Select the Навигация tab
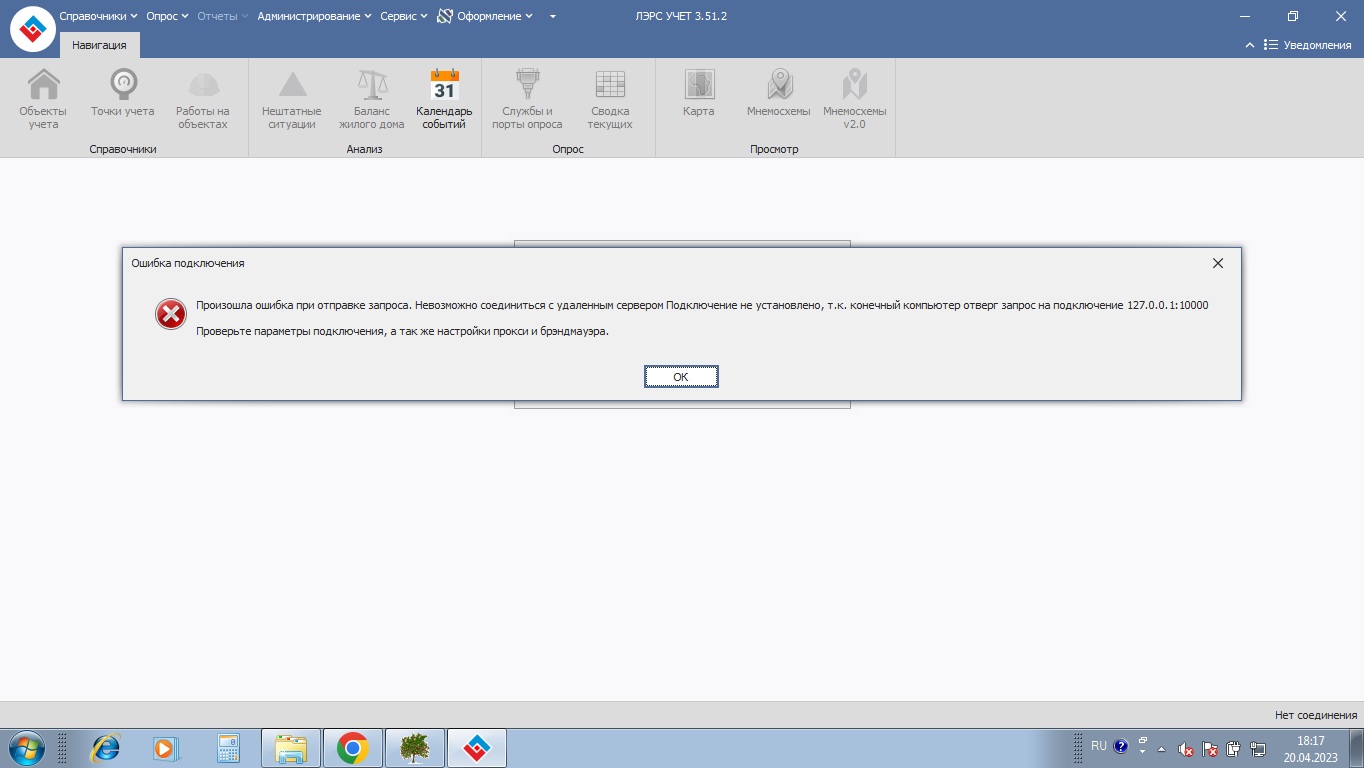This screenshot has width=1364, height=768. tap(99, 45)
